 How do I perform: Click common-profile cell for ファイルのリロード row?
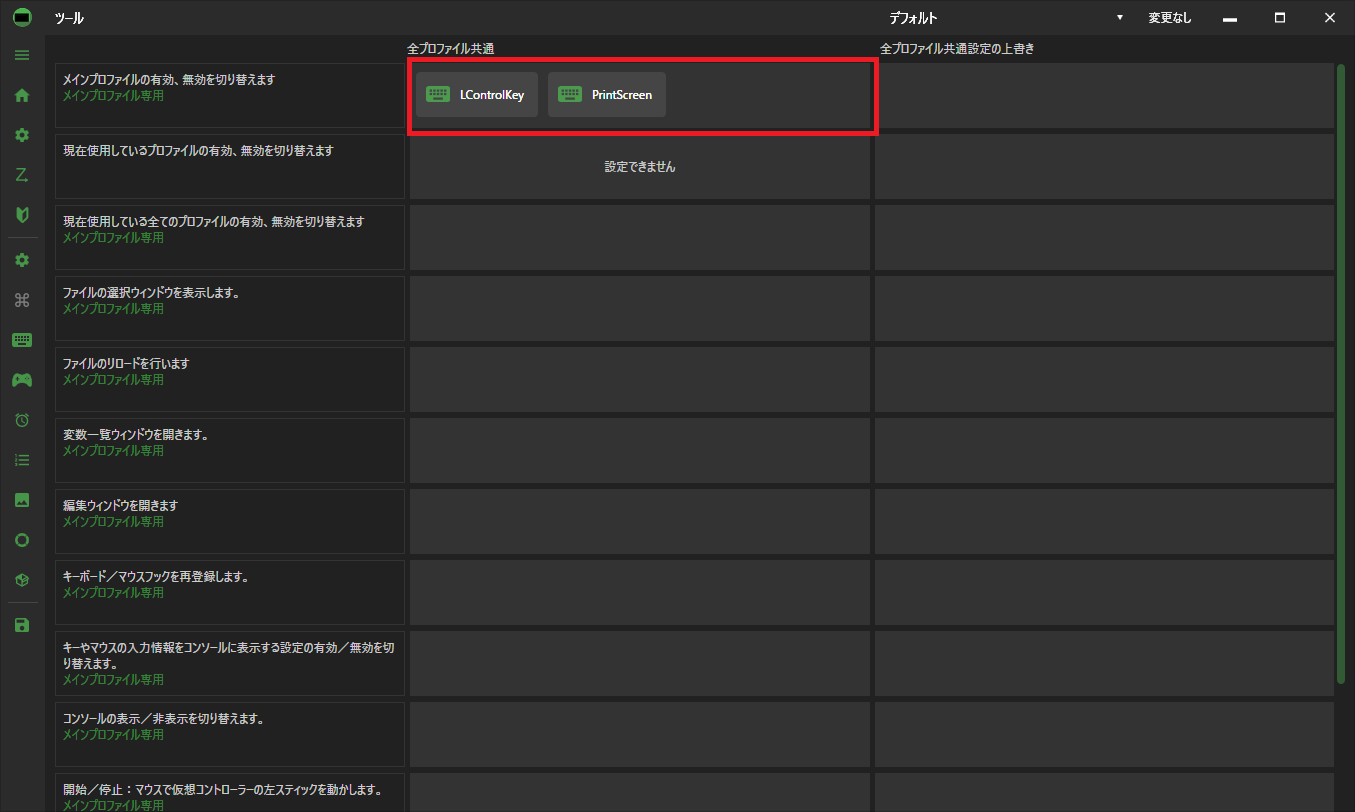click(x=640, y=379)
